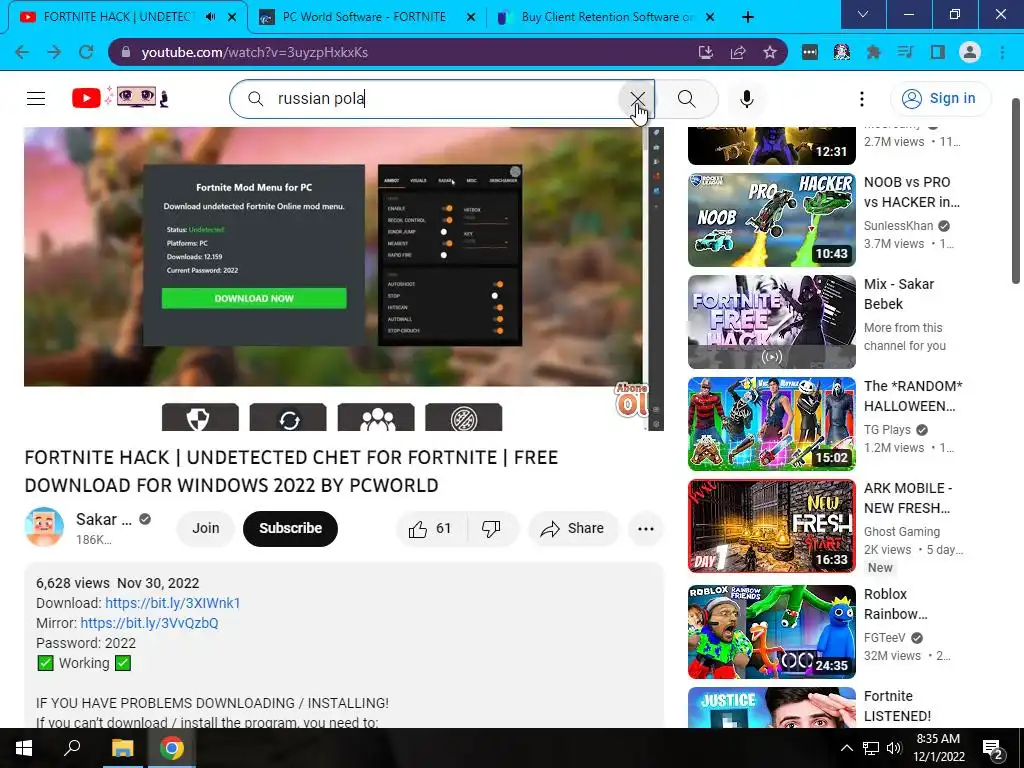Open Download link bit.ly/3XIWnk1

tap(173, 603)
